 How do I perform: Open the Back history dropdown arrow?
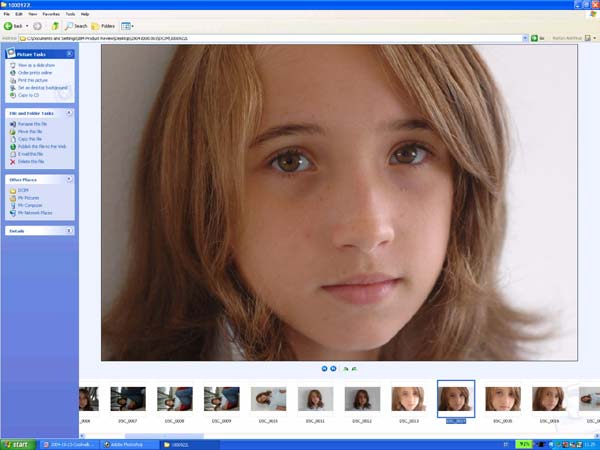27,26
